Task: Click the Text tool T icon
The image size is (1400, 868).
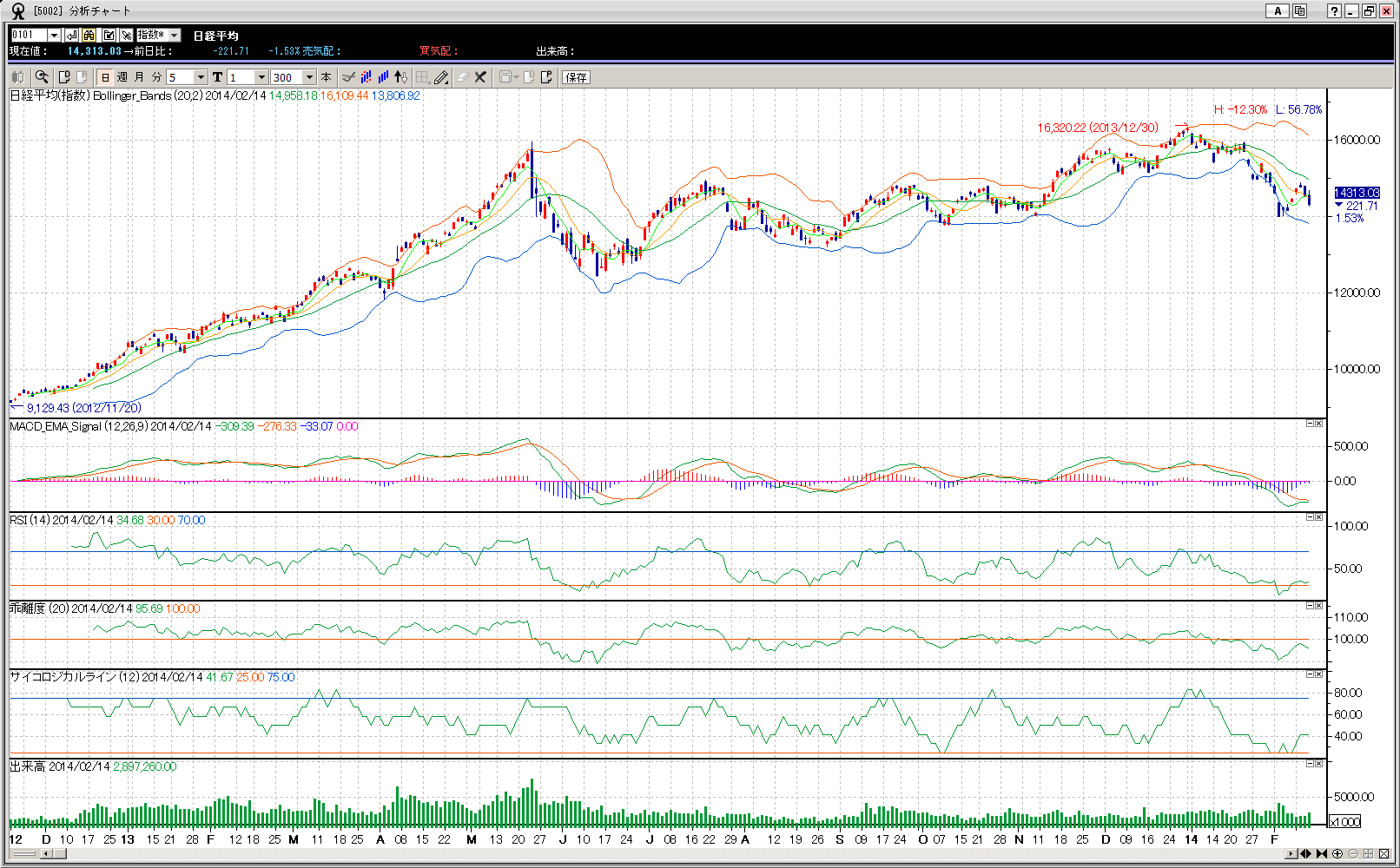Action: click(x=217, y=77)
